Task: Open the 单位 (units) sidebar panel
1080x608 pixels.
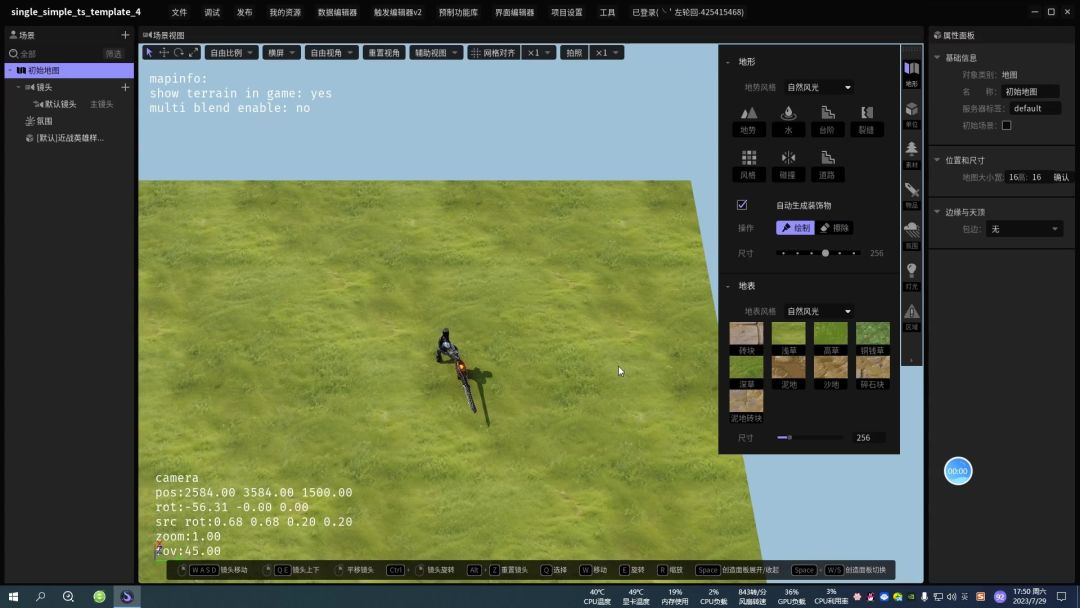Action: [x=911, y=112]
